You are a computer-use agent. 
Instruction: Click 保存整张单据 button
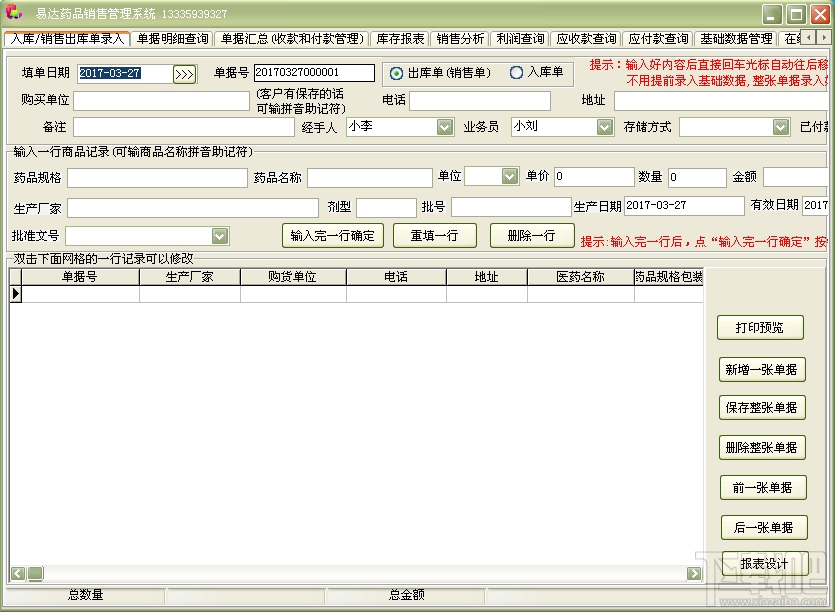762,408
